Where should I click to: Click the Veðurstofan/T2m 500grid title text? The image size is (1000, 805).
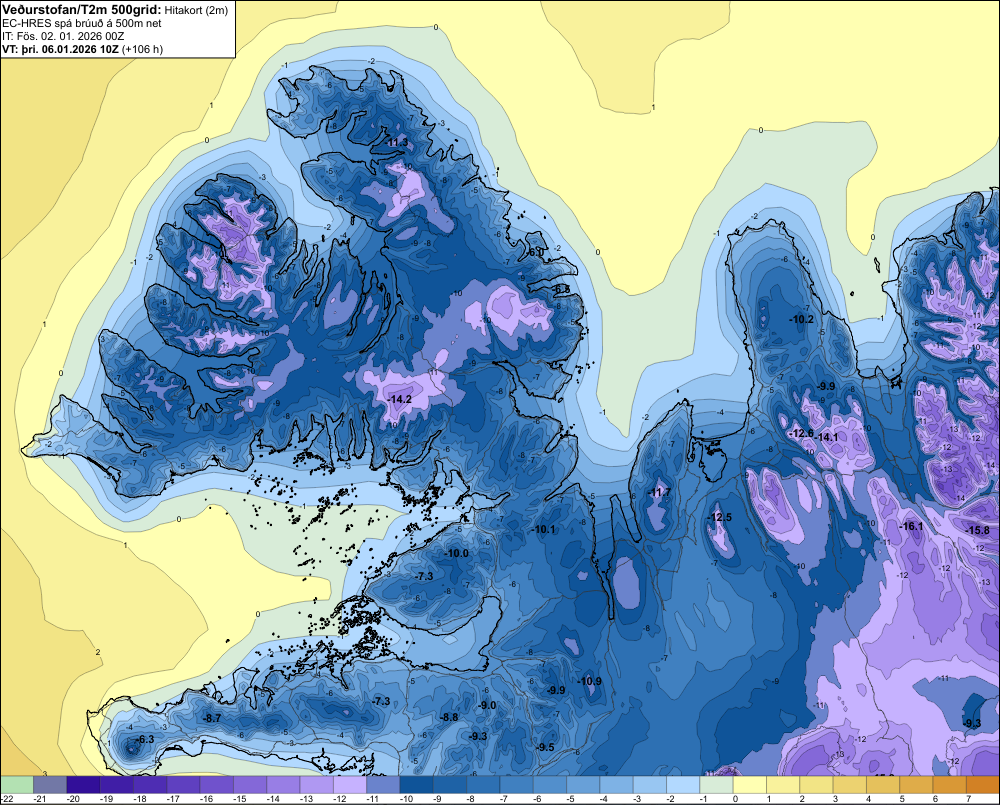click(x=82, y=9)
